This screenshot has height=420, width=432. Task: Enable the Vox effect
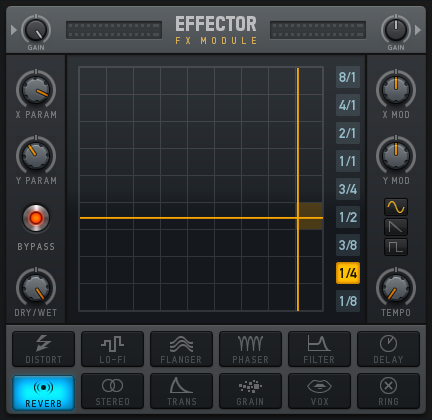[319, 391]
